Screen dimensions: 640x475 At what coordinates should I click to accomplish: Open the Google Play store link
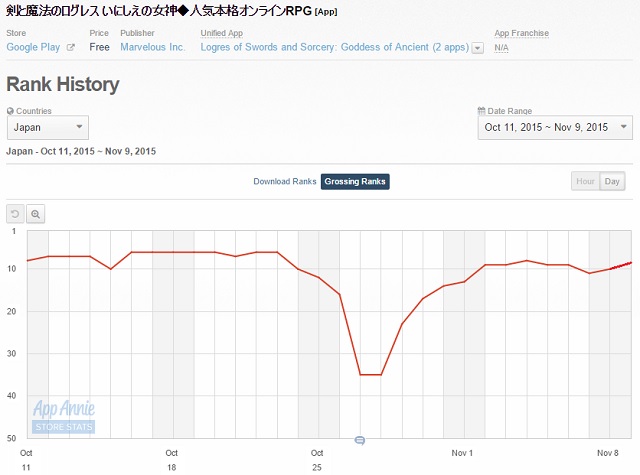[33, 47]
